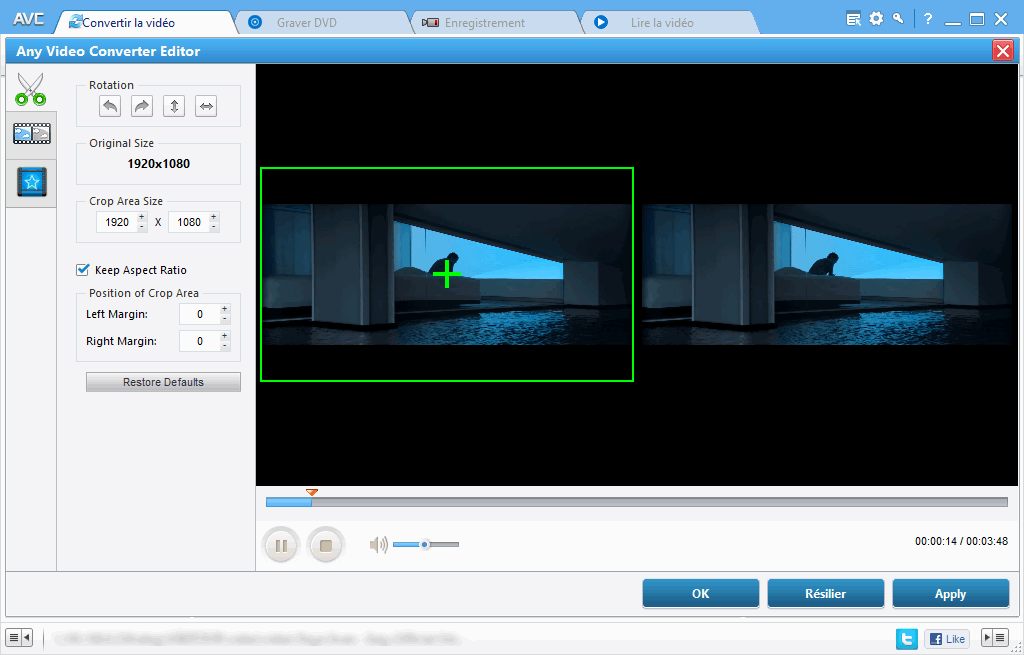
Task: Click the crop width field 1920
Action: (x=117, y=222)
